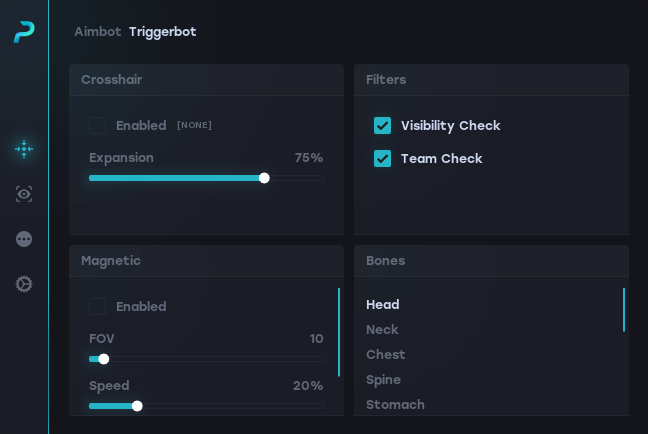Select the Neck bone

tap(382, 329)
